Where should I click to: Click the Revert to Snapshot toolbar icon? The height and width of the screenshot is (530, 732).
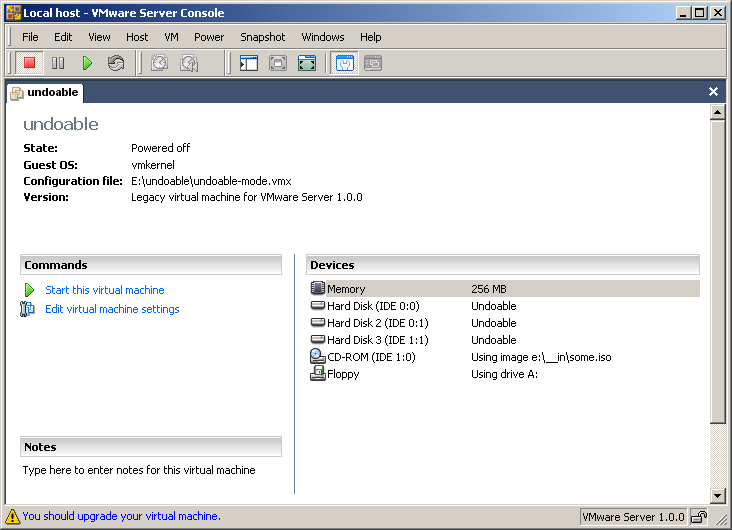pyautogui.click(x=188, y=63)
